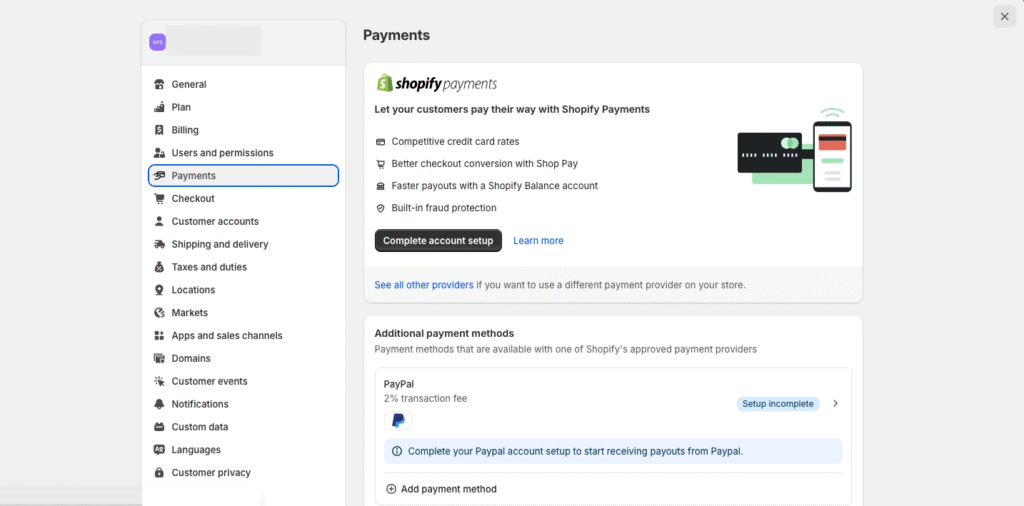Click the PayPal logo icon
The height and width of the screenshot is (506, 1024).
(x=398, y=421)
